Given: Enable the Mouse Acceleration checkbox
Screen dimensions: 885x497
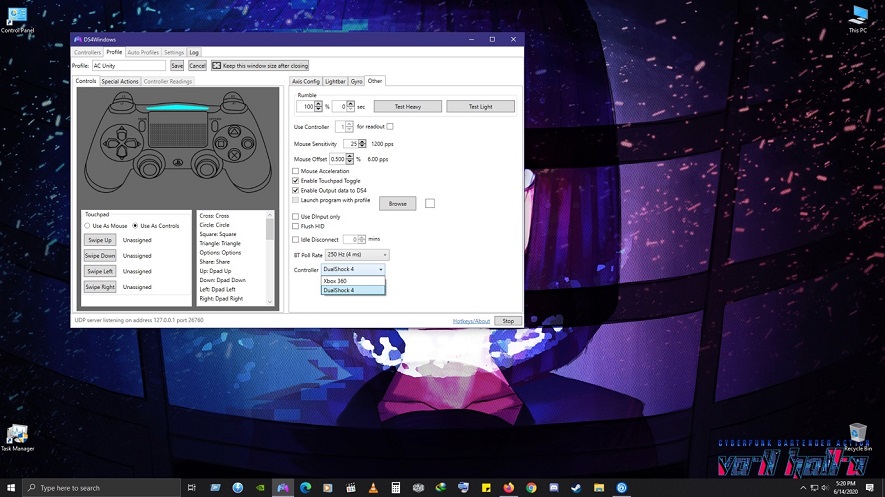Looking at the screenshot, I should [295, 171].
